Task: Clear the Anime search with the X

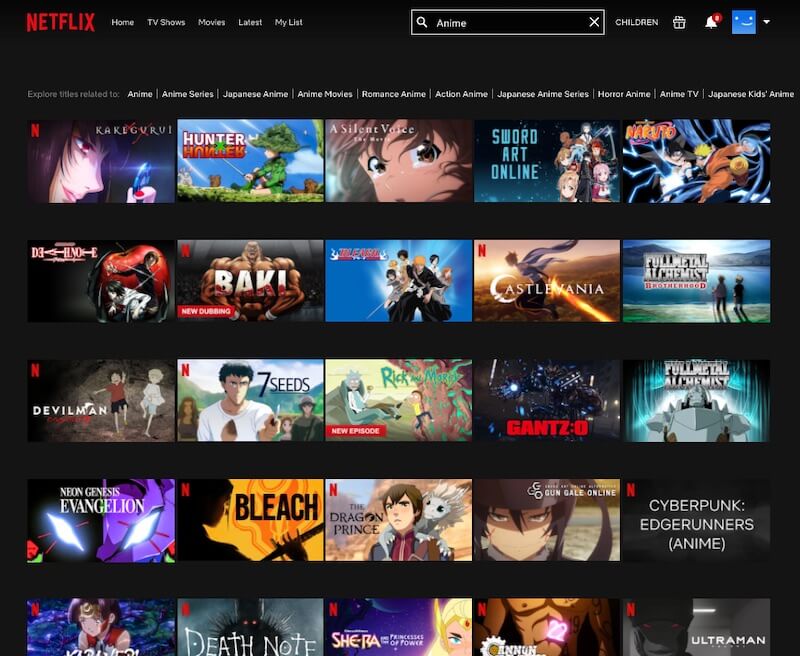Action: click(594, 22)
